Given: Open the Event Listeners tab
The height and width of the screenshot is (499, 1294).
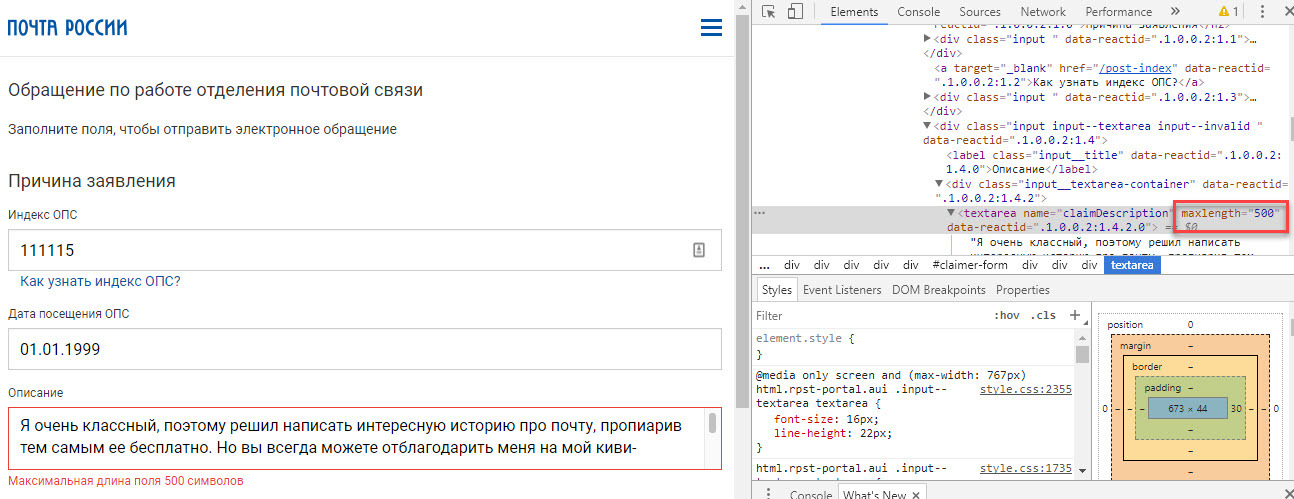Looking at the screenshot, I should (841, 290).
